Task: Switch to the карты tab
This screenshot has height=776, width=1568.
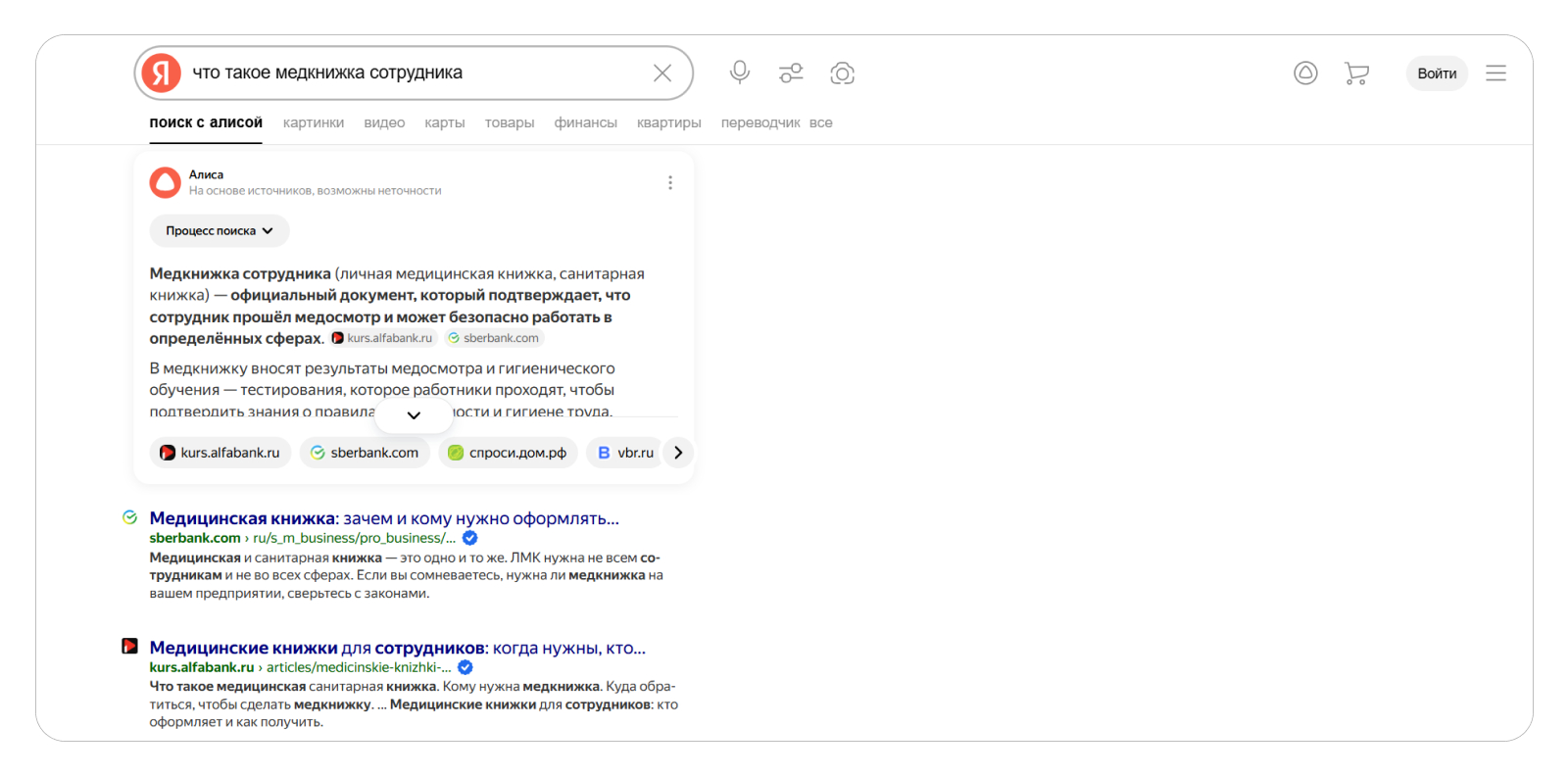Action: coord(445,122)
